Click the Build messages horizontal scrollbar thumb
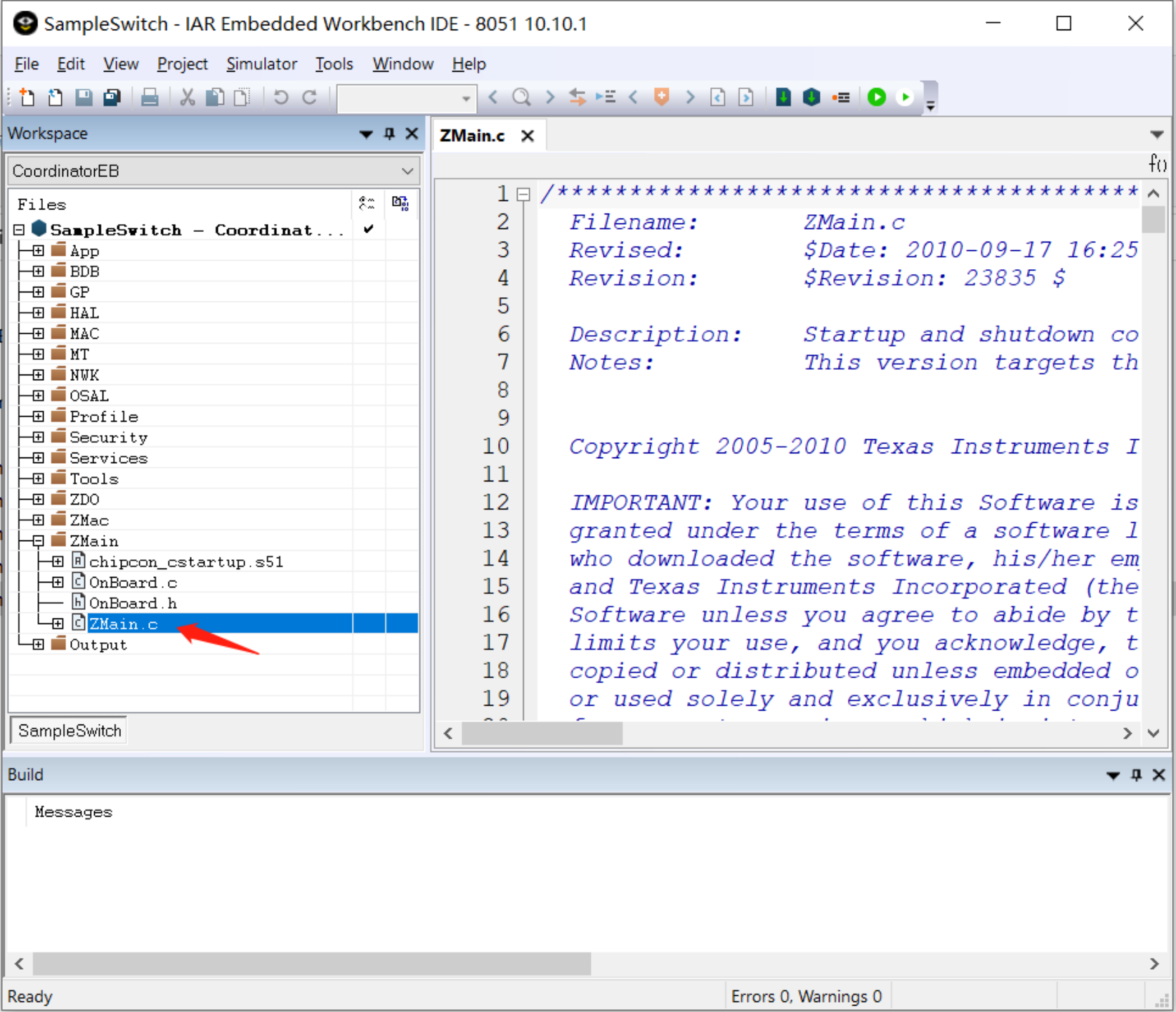 [312, 964]
